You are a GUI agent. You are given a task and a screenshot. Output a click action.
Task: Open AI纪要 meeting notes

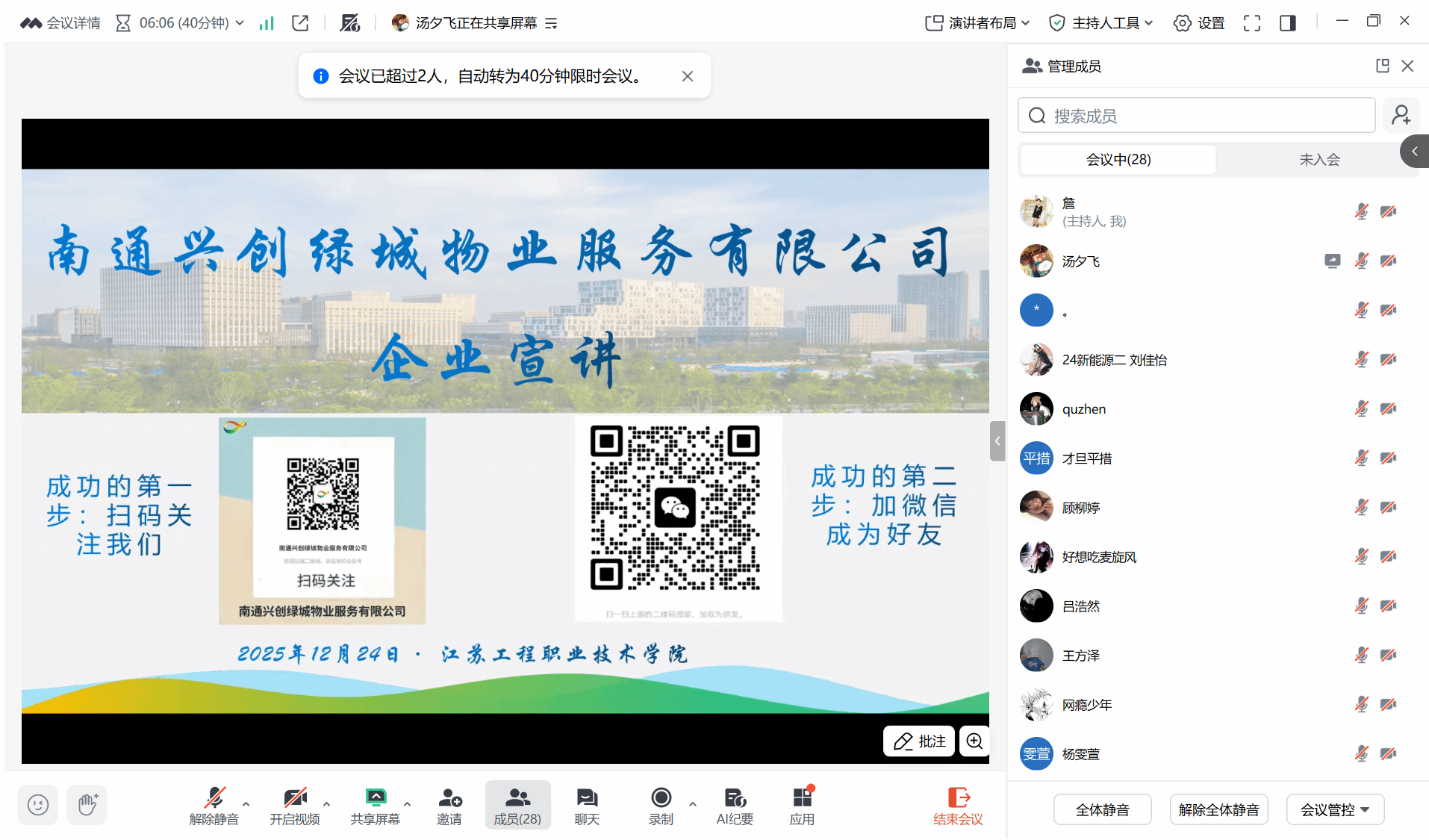[x=735, y=806]
